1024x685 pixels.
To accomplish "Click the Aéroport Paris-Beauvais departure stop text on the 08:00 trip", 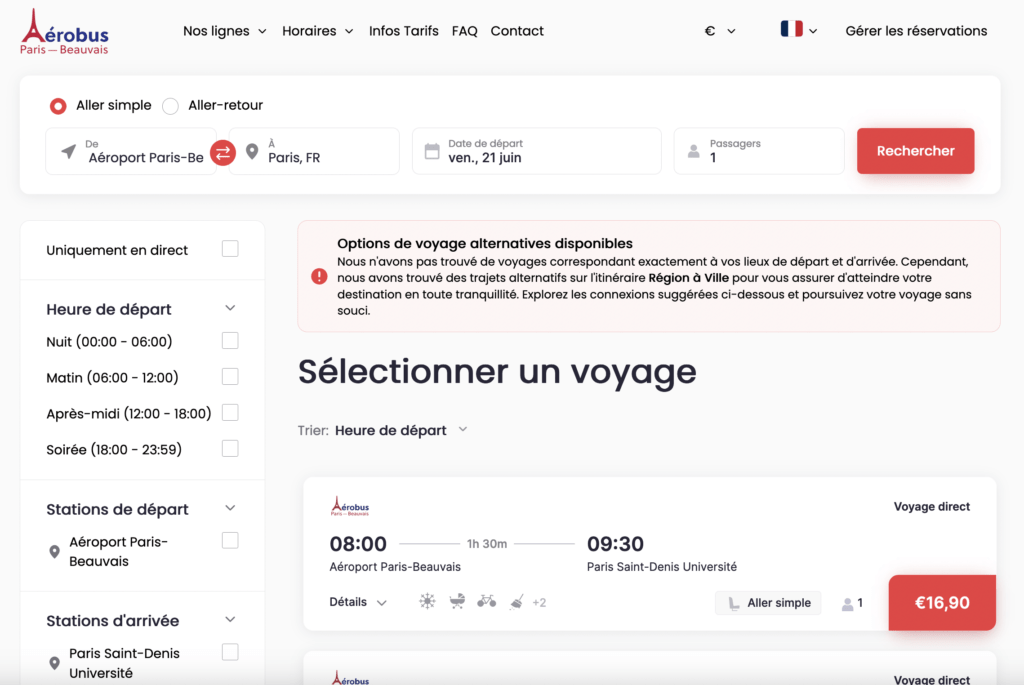I will click(x=395, y=567).
